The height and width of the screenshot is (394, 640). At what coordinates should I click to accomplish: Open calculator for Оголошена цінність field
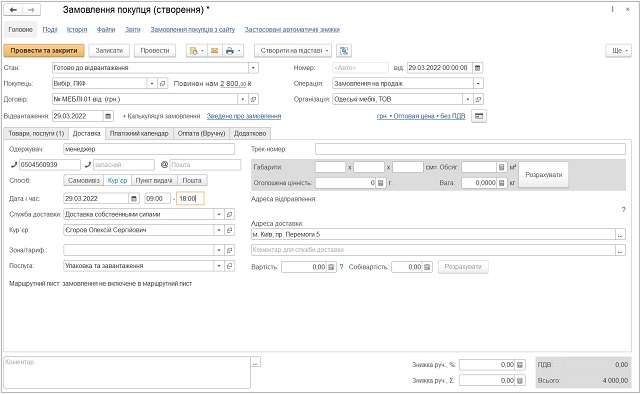[x=380, y=183]
